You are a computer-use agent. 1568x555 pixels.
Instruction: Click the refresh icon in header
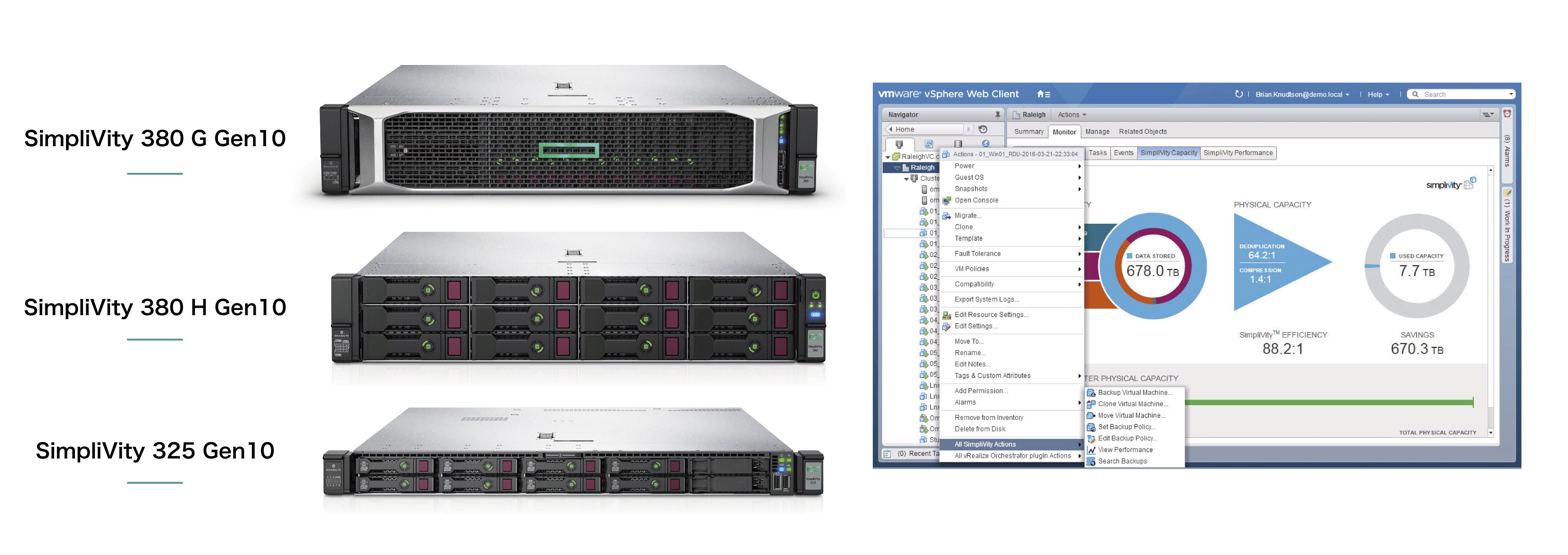pyautogui.click(x=1238, y=94)
